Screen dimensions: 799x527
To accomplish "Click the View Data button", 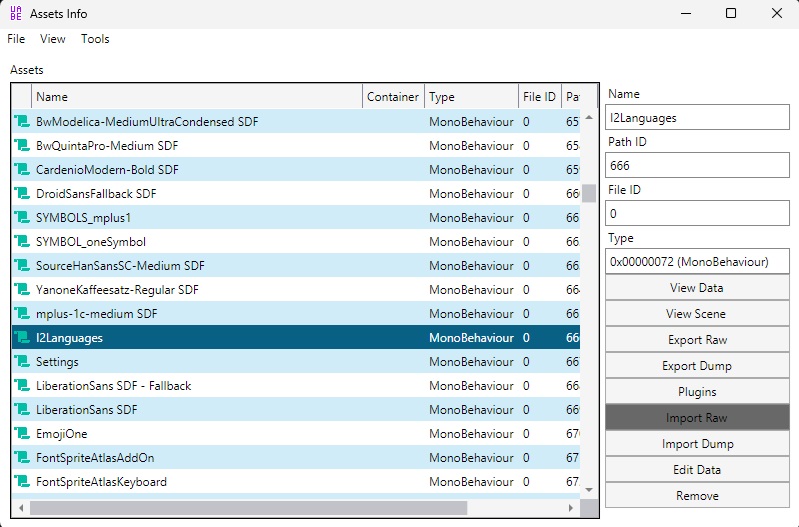I will tap(697, 287).
